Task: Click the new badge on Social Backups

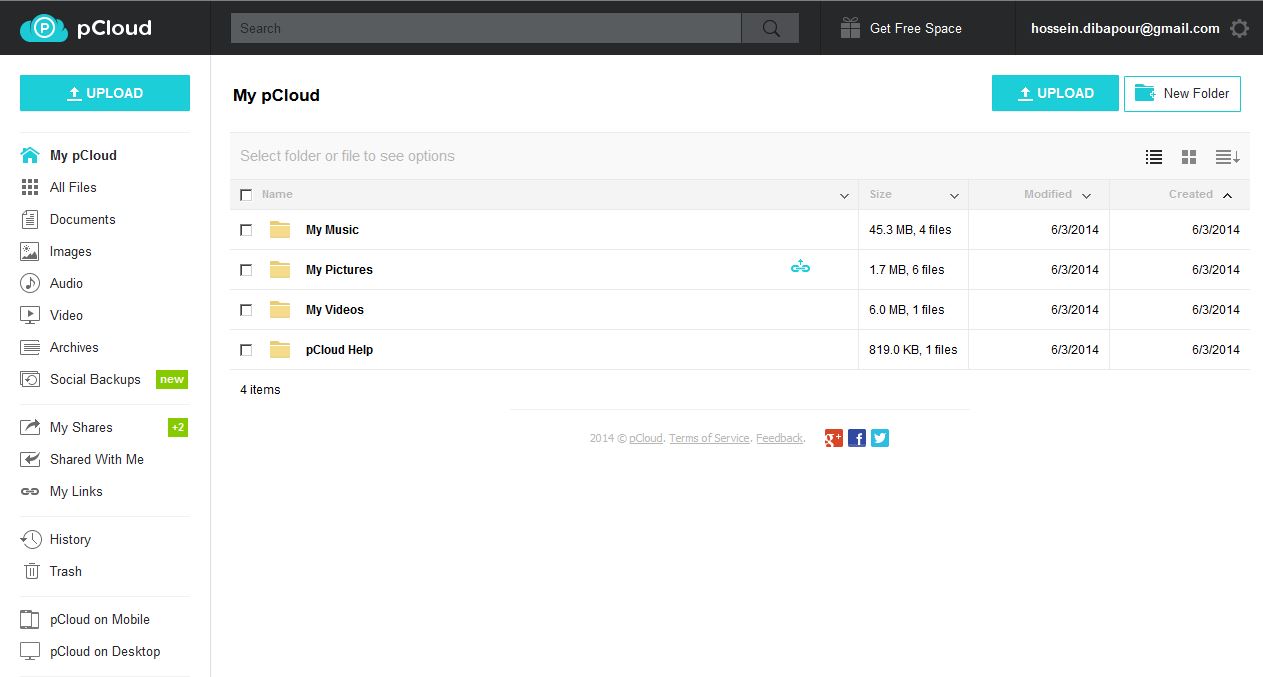Action: tap(172, 379)
